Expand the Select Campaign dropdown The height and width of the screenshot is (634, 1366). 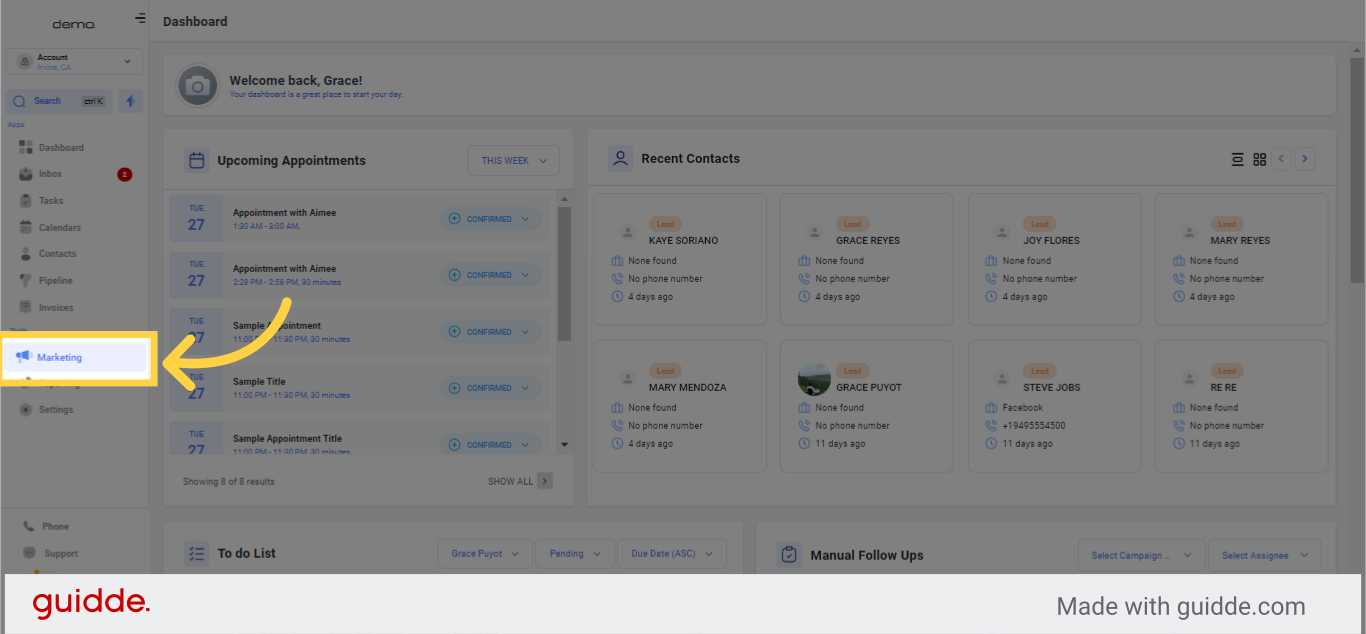[x=1140, y=555]
